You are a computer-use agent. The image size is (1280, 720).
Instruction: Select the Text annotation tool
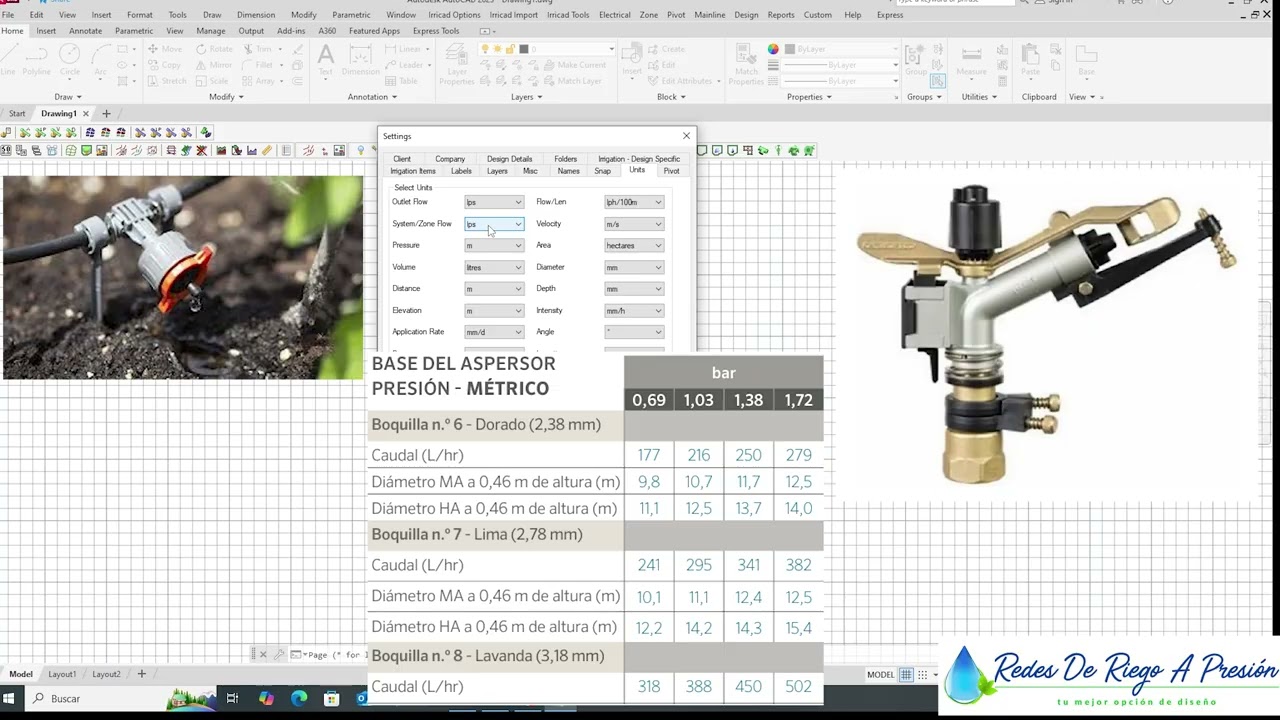pyautogui.click(x=325, y=60)
